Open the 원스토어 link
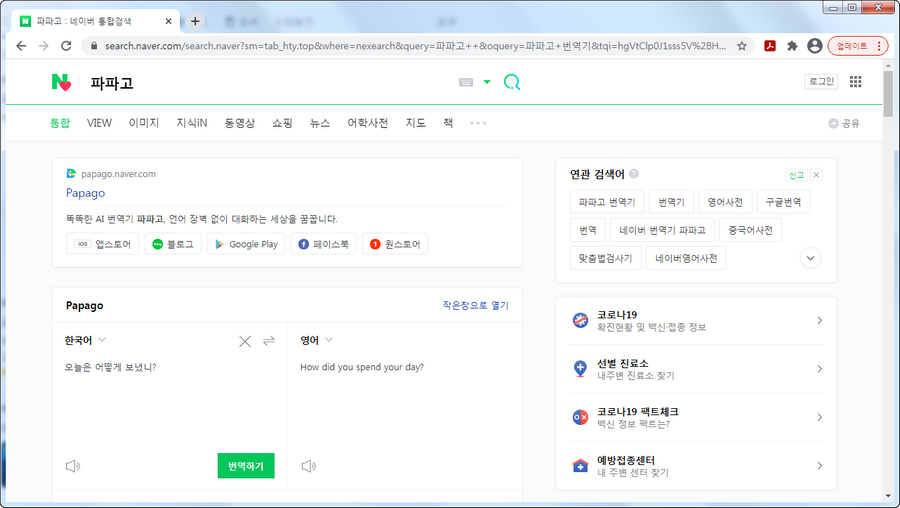 tap(395, 244)
